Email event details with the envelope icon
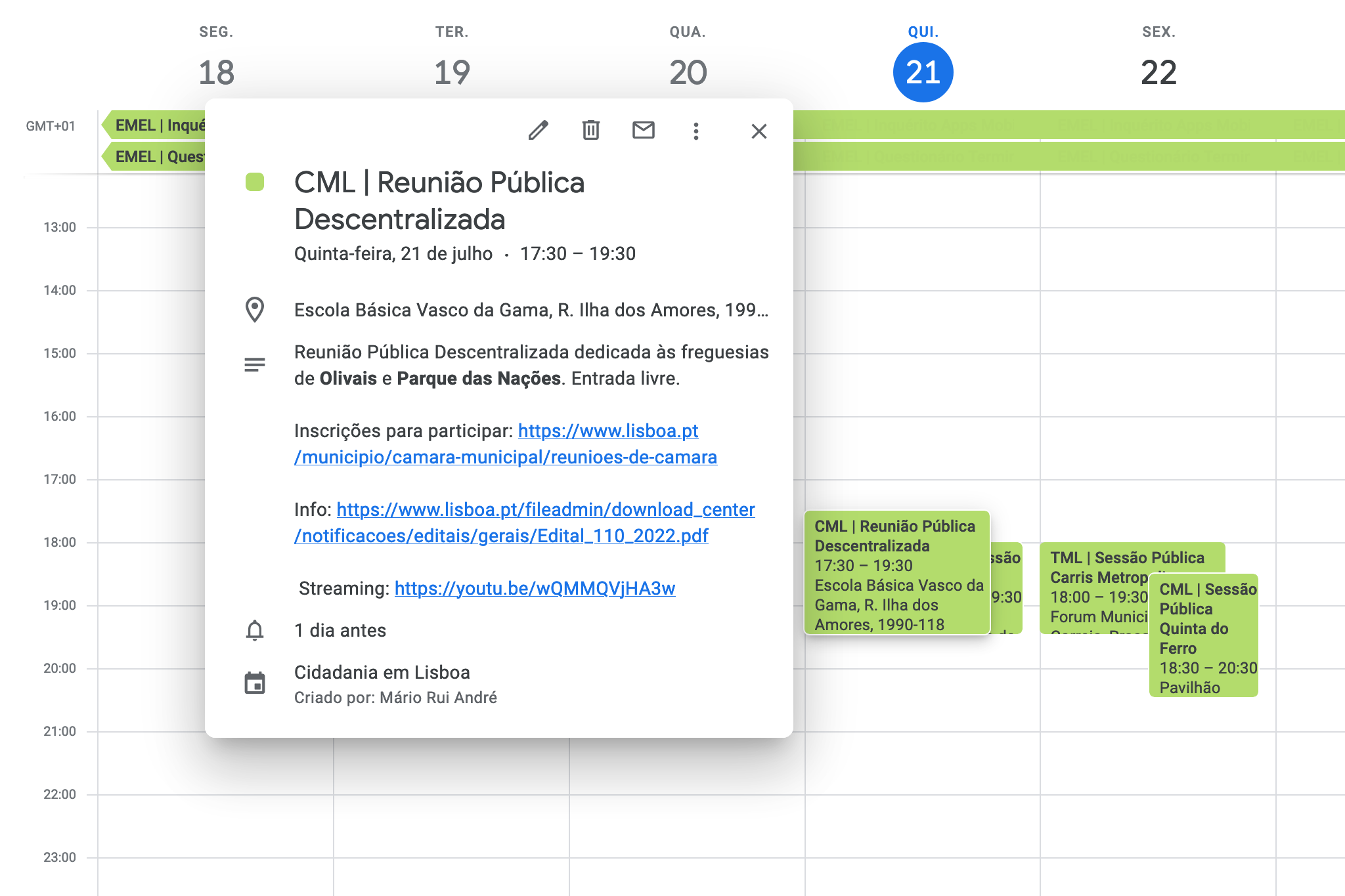Screen dimensions: 1345x896 pos(644,131)
